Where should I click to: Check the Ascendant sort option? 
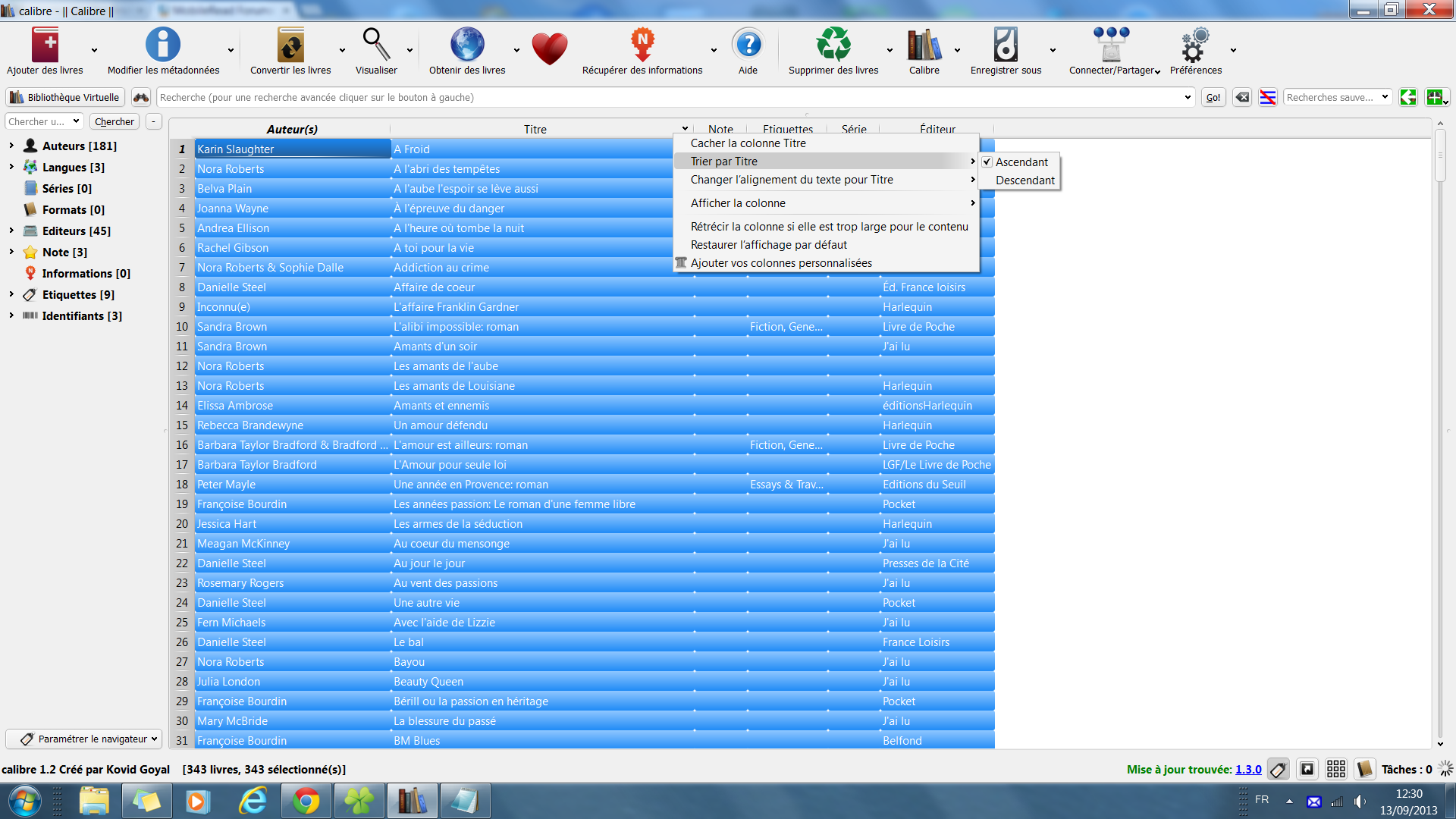click(1019, 162)
